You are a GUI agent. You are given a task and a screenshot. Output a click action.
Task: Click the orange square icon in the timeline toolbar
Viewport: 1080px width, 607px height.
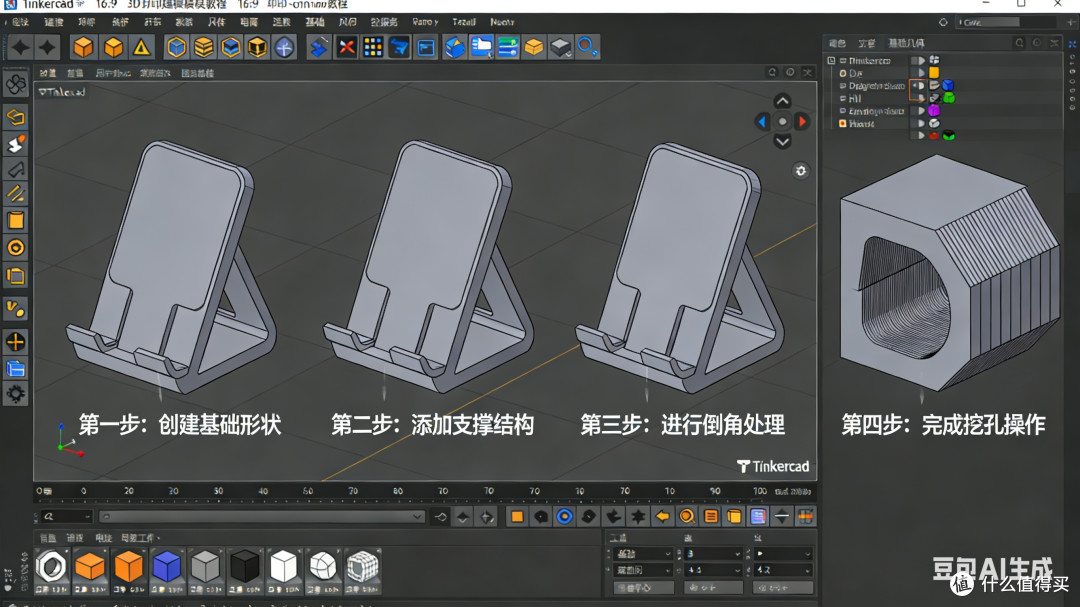point(517,516)
